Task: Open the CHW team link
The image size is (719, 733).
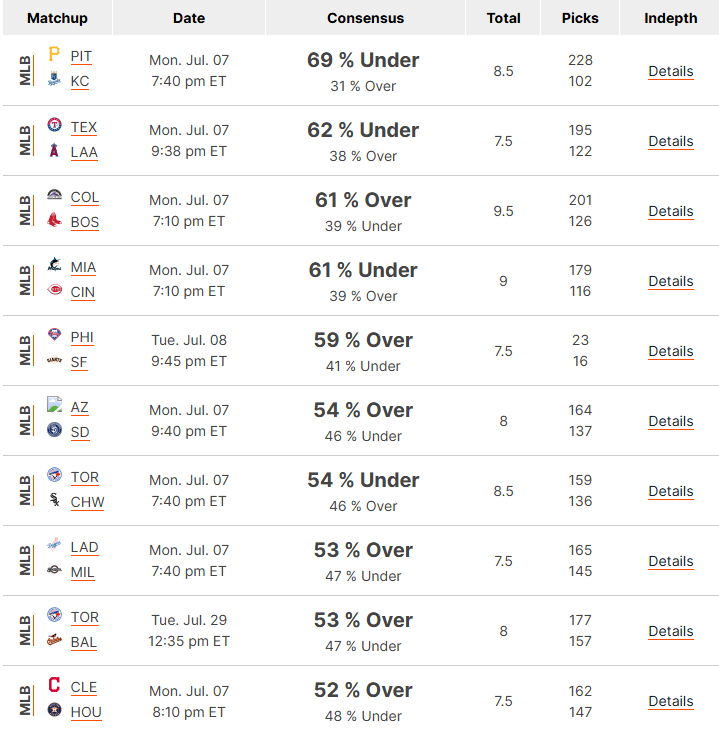Action: 87,502
